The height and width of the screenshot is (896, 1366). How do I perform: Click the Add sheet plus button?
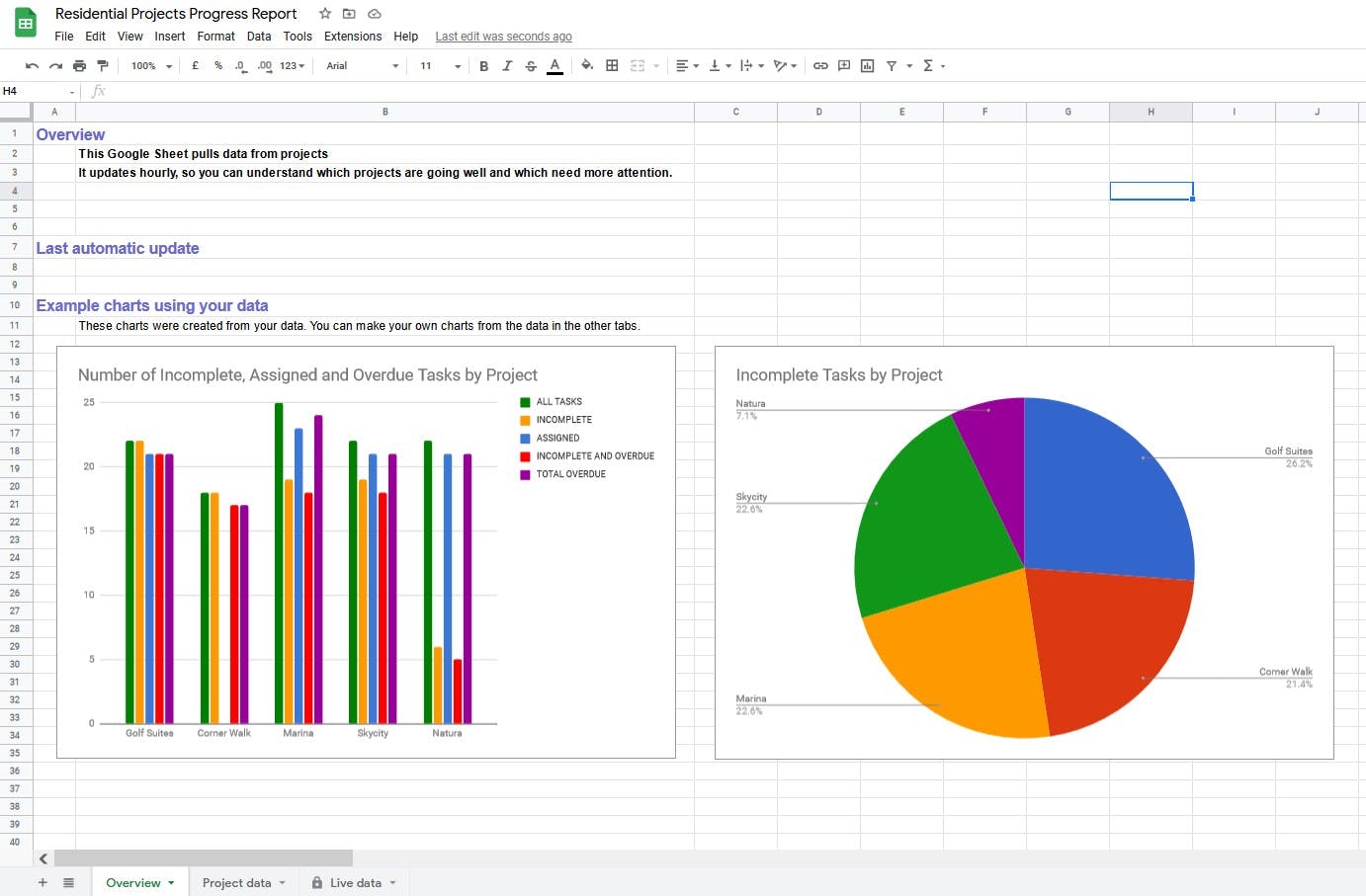coord(43,882)
